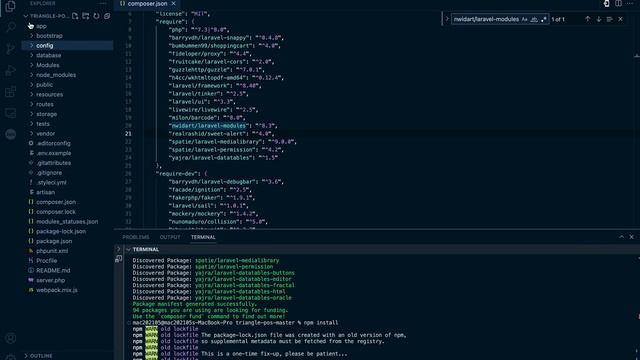Image resolution: width=640 pixels, height=360 pixels.
Task: Open server.php file
Action: pos(51,280)
